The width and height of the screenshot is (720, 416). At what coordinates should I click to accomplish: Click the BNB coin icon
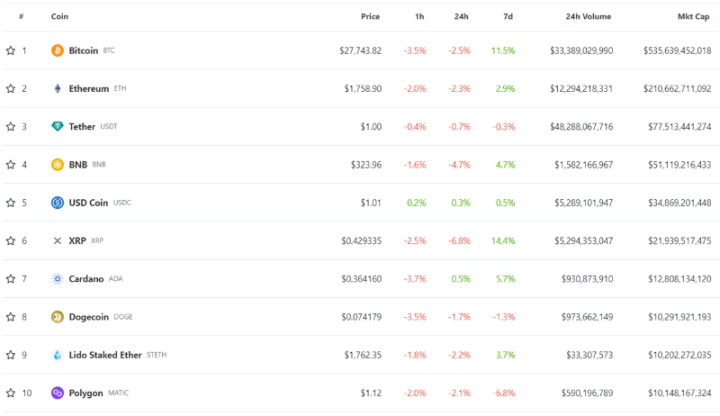[57, 165]
